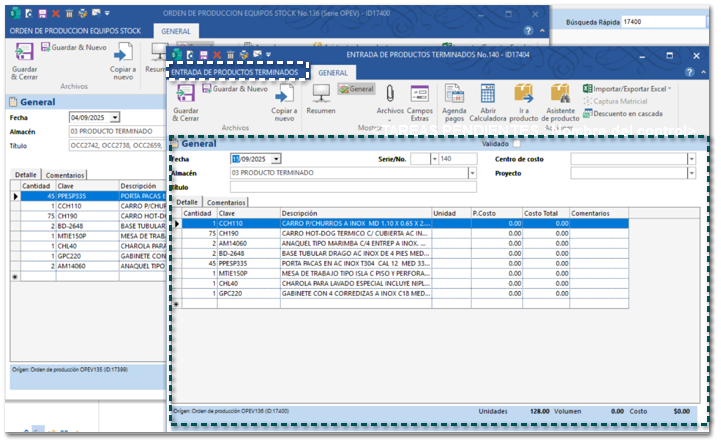The height and width of the screenshot is (443, 721).
Task: Open the Resumen view icon
Action: click(321, 99)
